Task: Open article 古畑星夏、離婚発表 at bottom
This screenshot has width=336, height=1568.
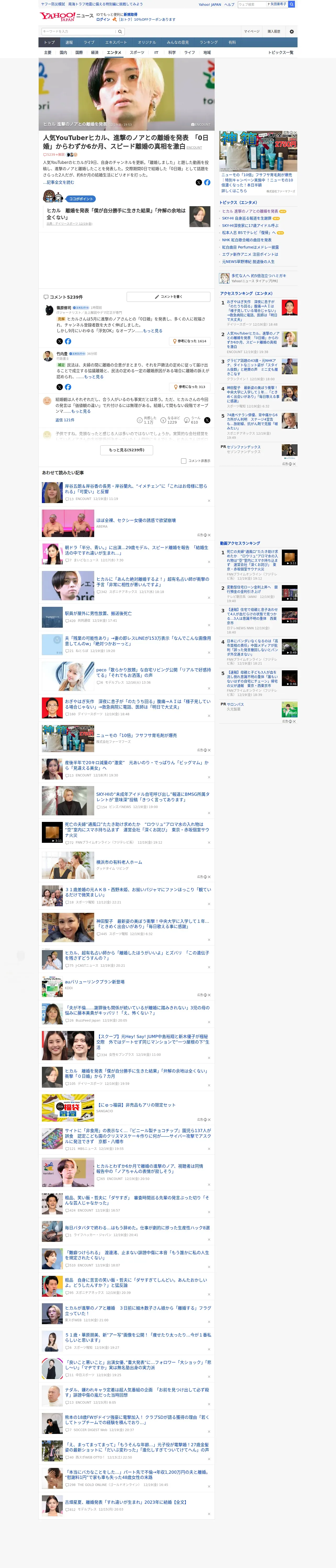Action: point(126,1502)
